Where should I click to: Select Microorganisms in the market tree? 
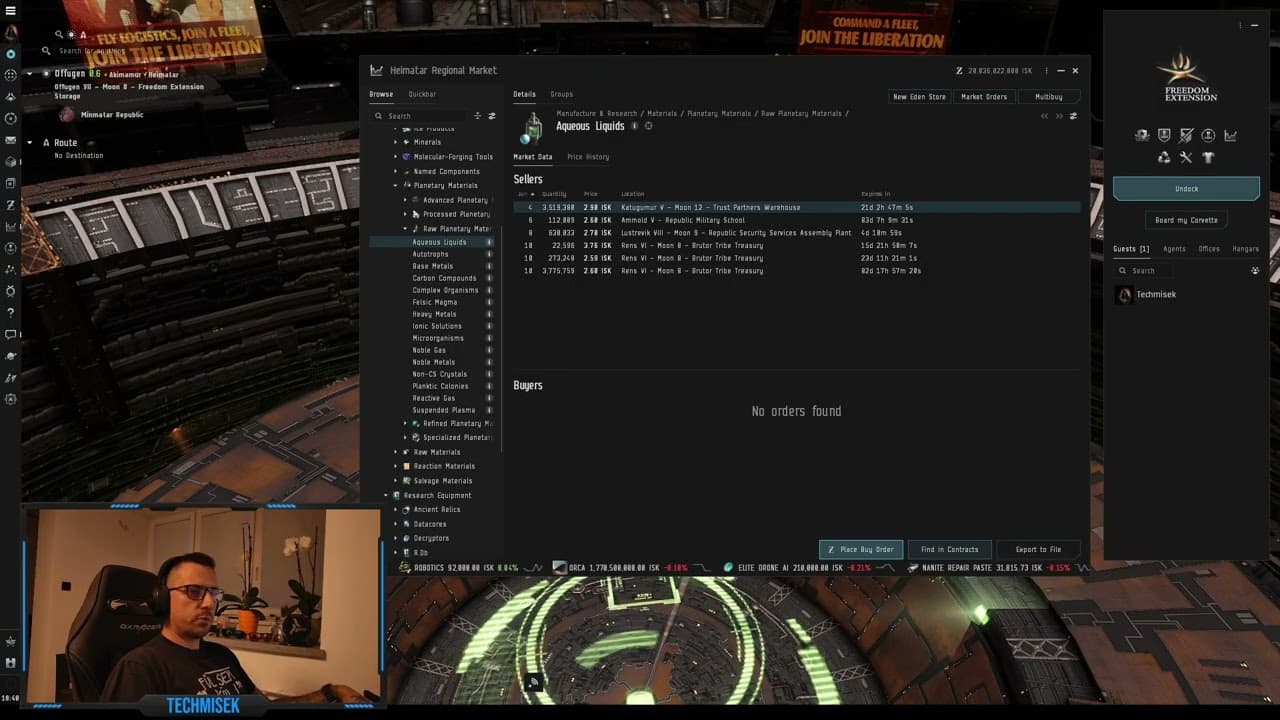click(437, 338)
